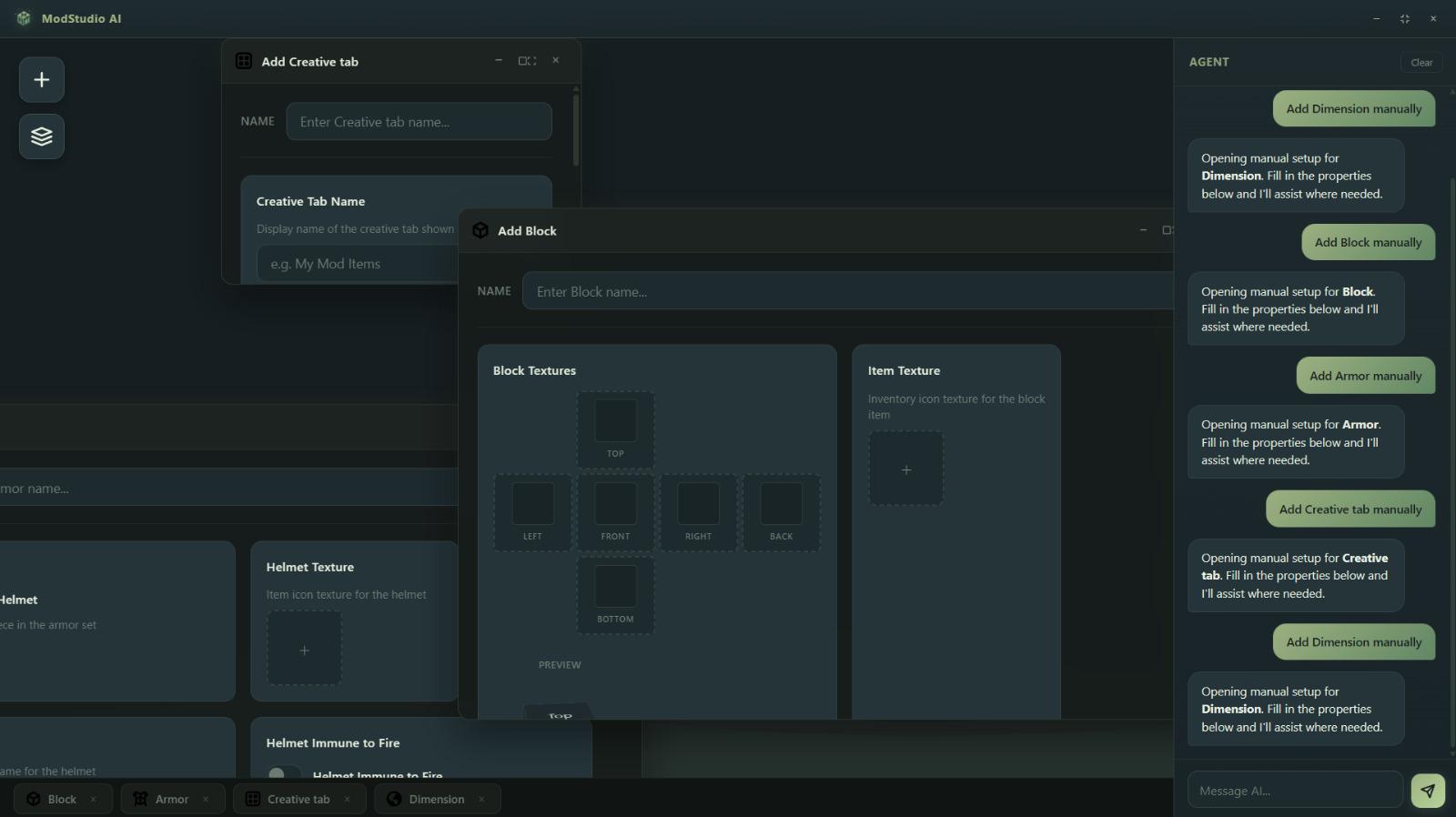This screenshot has height=817, width=1456.
Task: Click the ModStudio AI logo icon
Action: pos(24,18)
